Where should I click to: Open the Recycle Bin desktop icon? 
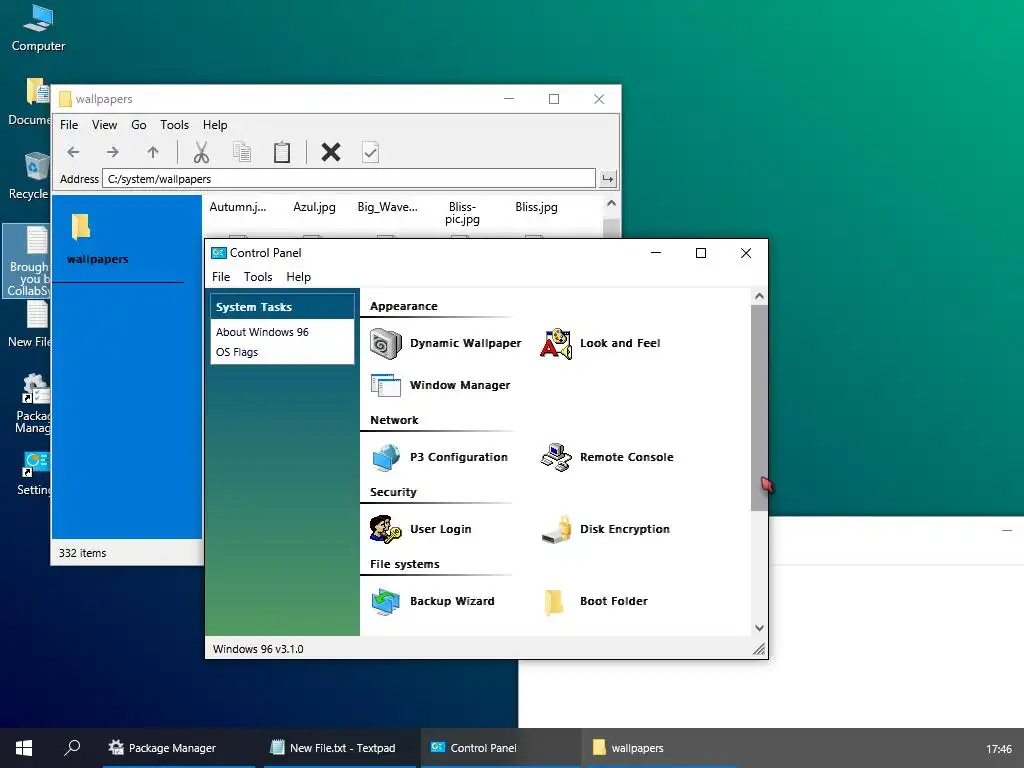point(29,175)
